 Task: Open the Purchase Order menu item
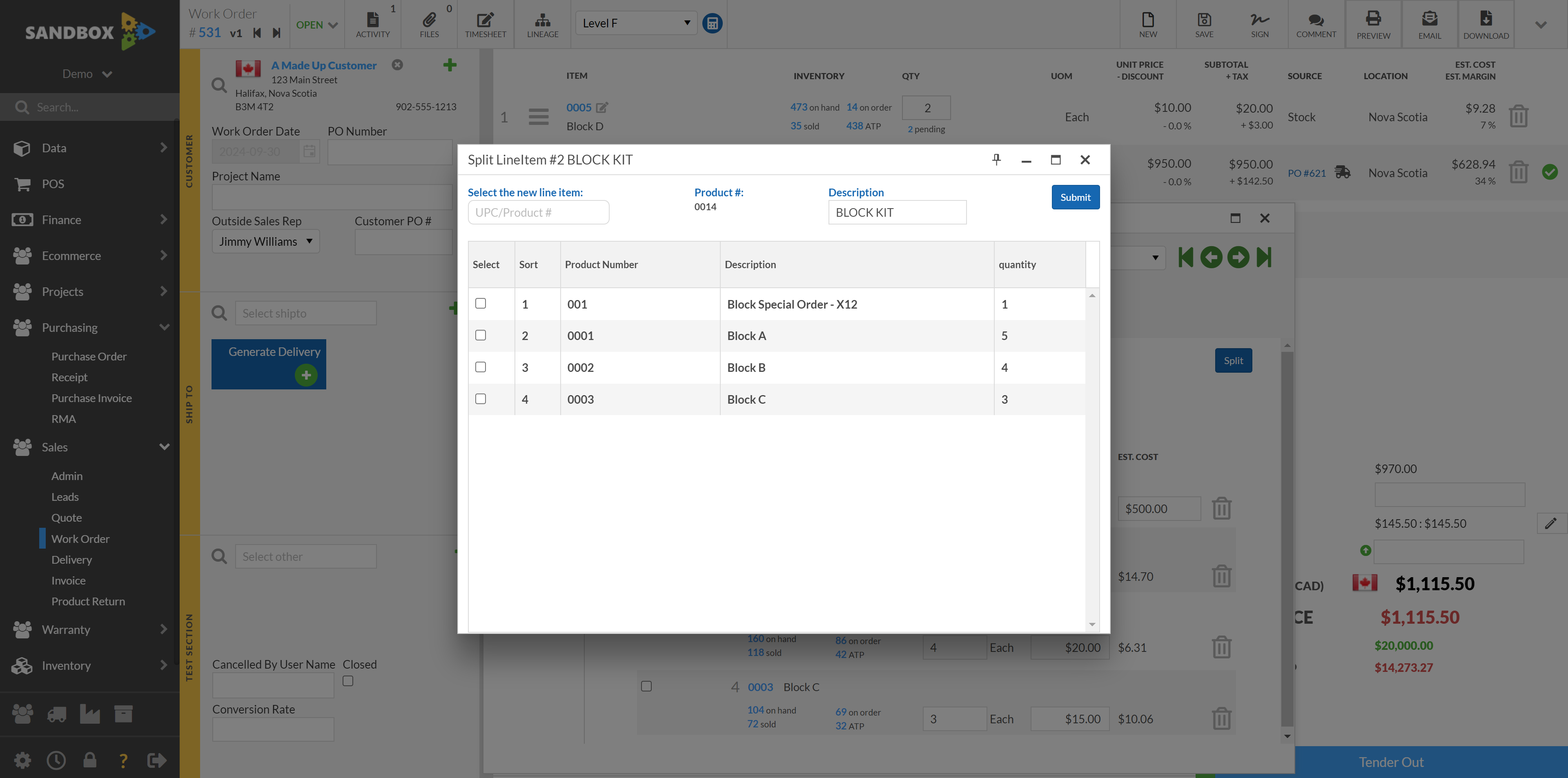[x=89, y=356]
